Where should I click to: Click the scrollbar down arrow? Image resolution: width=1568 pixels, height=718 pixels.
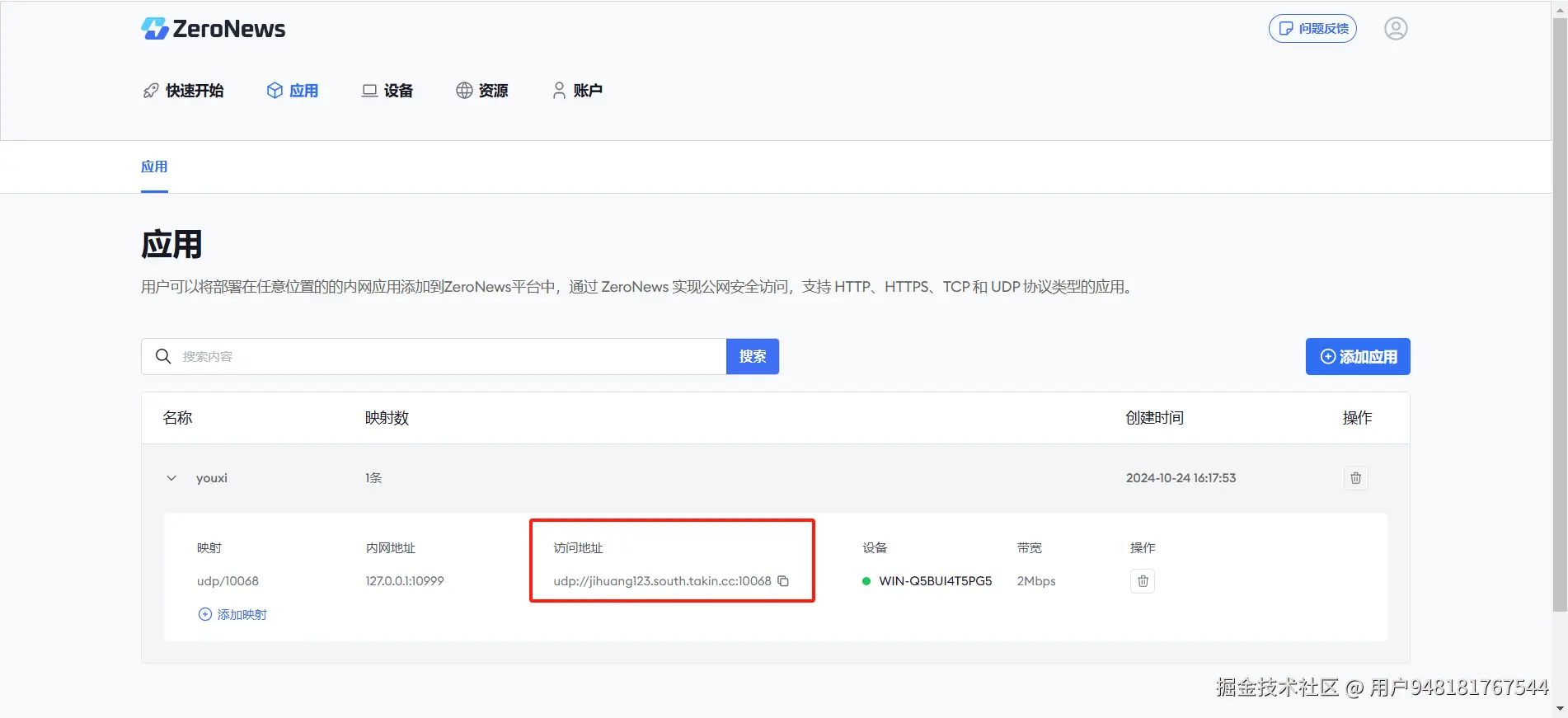1560,709
